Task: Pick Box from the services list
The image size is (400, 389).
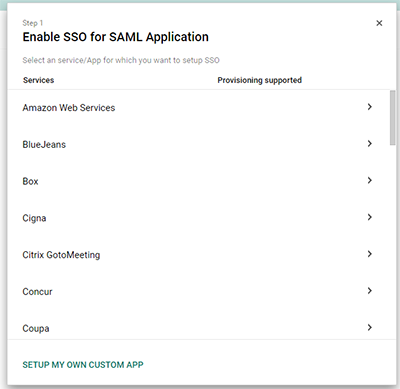Action: (x=30, y=181)
